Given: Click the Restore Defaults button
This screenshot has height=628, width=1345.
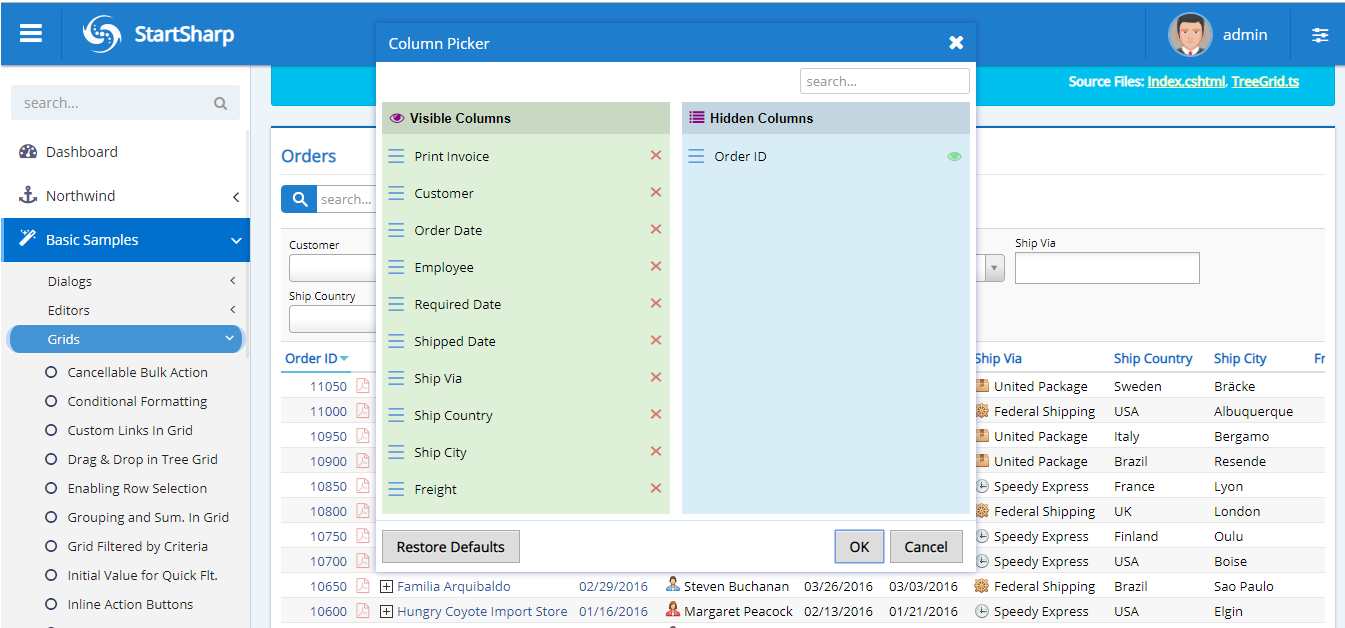Looking at the screenshot, I should click(450, 546).
